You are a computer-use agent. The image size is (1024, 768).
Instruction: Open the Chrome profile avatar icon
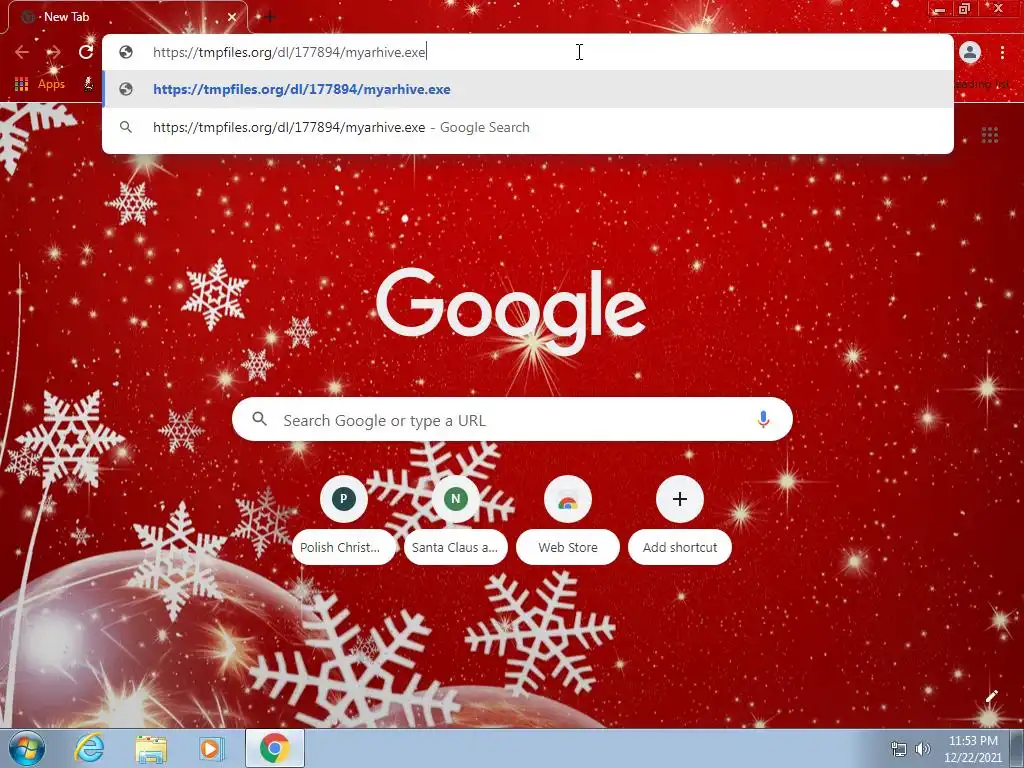tap(970, 52)
